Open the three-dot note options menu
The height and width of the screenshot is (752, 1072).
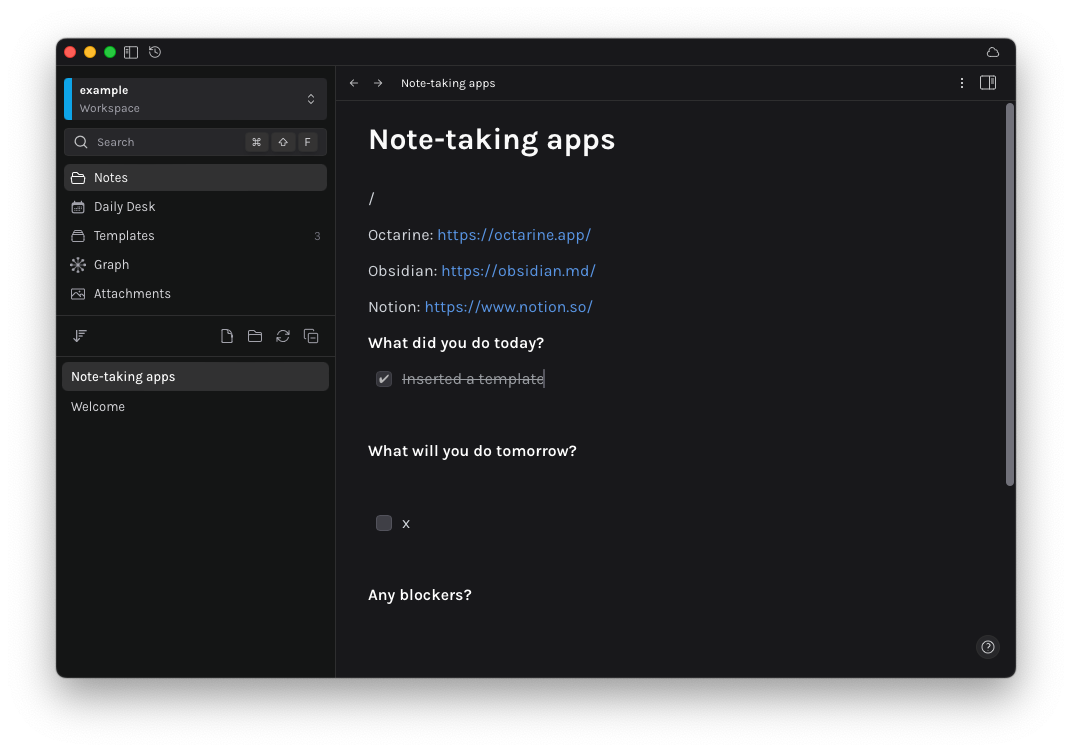pos(962,83)
